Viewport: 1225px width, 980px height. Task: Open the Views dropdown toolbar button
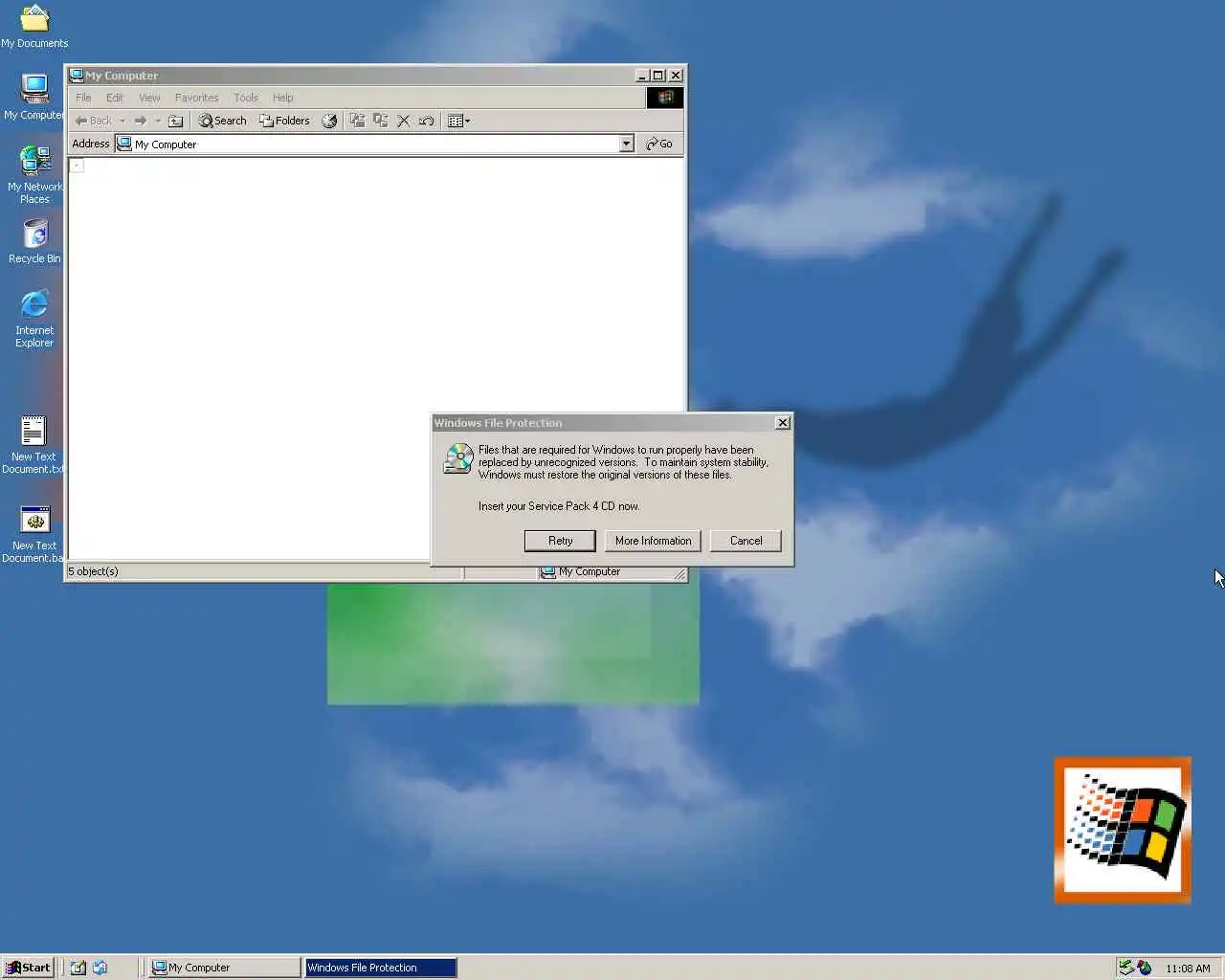point(459,121)
